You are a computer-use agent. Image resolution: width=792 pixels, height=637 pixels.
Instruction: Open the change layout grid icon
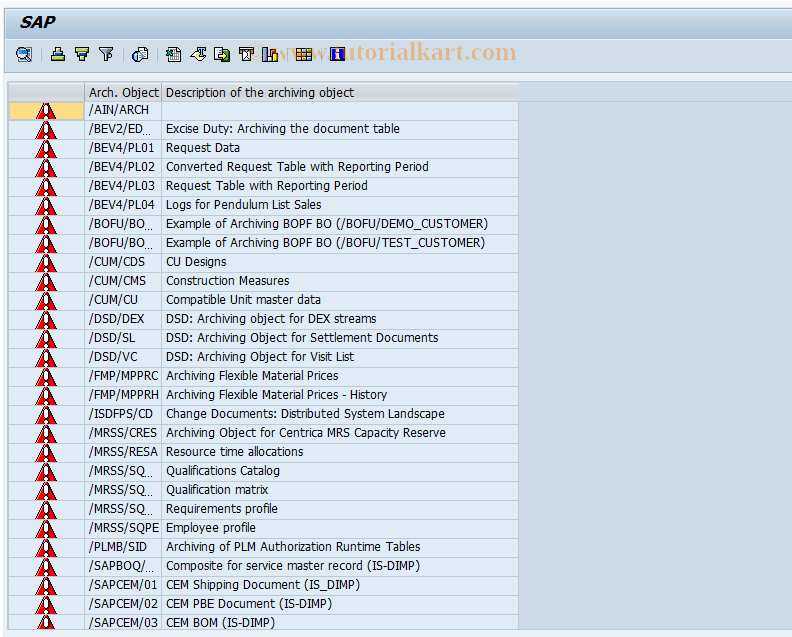304,54
